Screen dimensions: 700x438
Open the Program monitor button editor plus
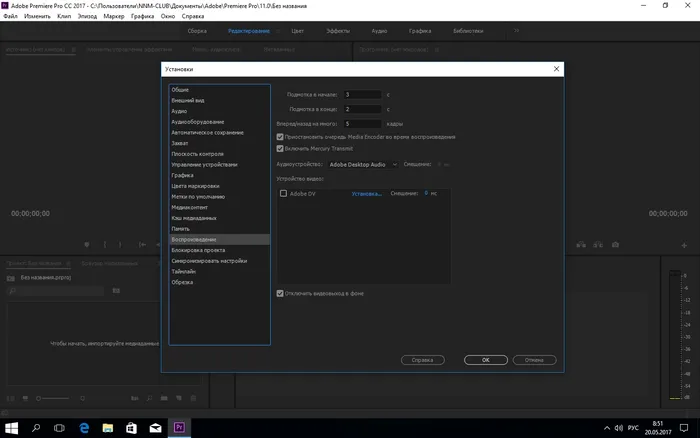tap(684, 245)
